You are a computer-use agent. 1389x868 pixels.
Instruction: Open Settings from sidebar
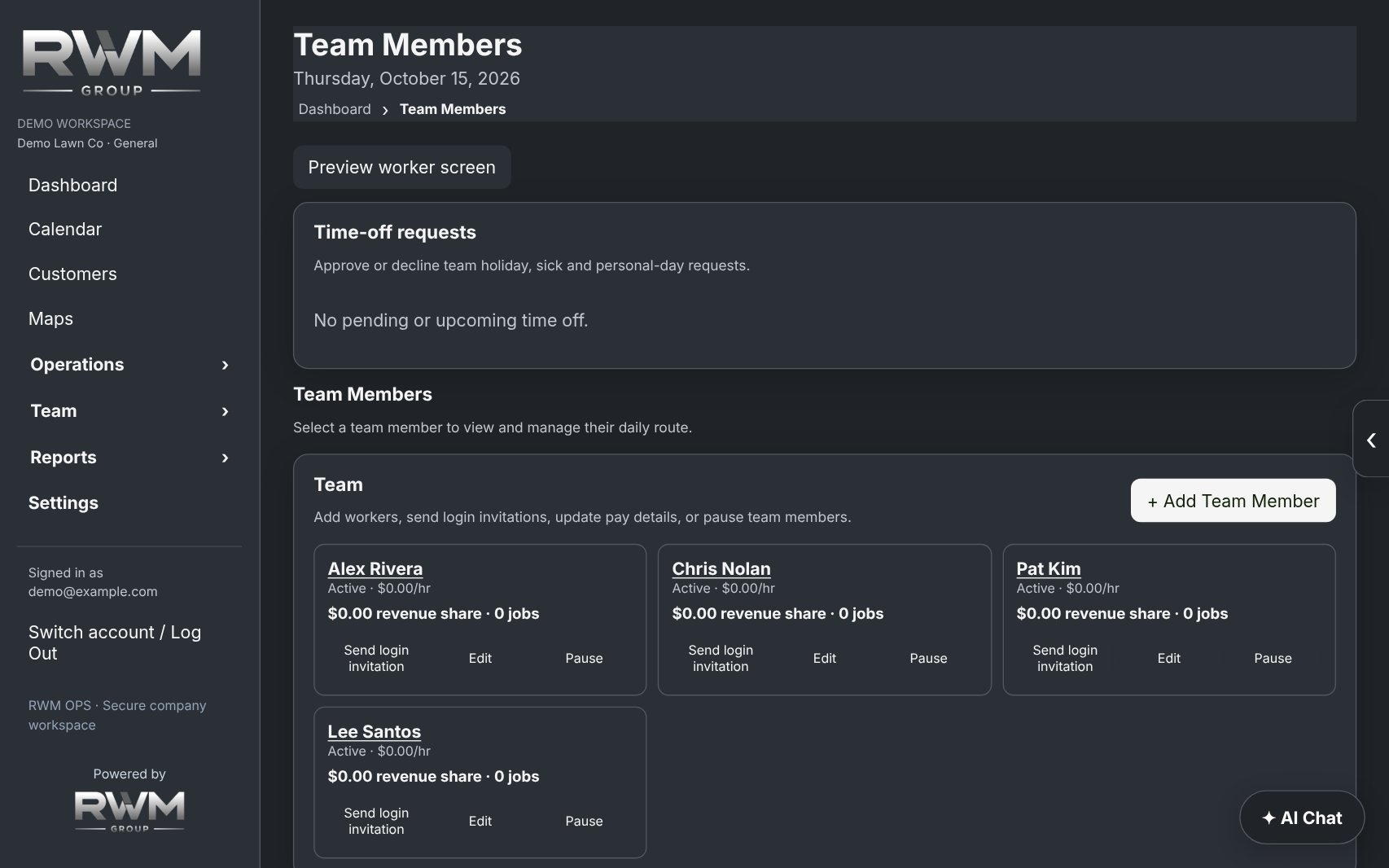(64, 502)
